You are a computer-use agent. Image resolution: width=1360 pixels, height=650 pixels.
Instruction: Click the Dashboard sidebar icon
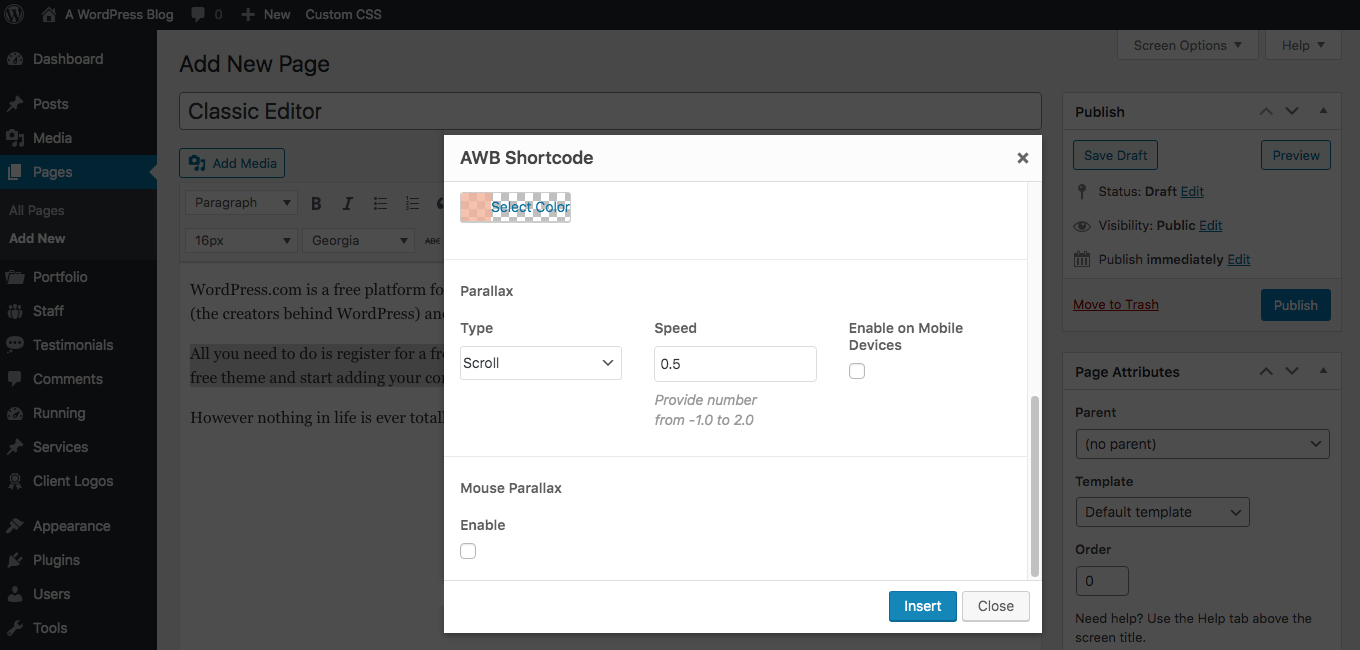(15, 59)
